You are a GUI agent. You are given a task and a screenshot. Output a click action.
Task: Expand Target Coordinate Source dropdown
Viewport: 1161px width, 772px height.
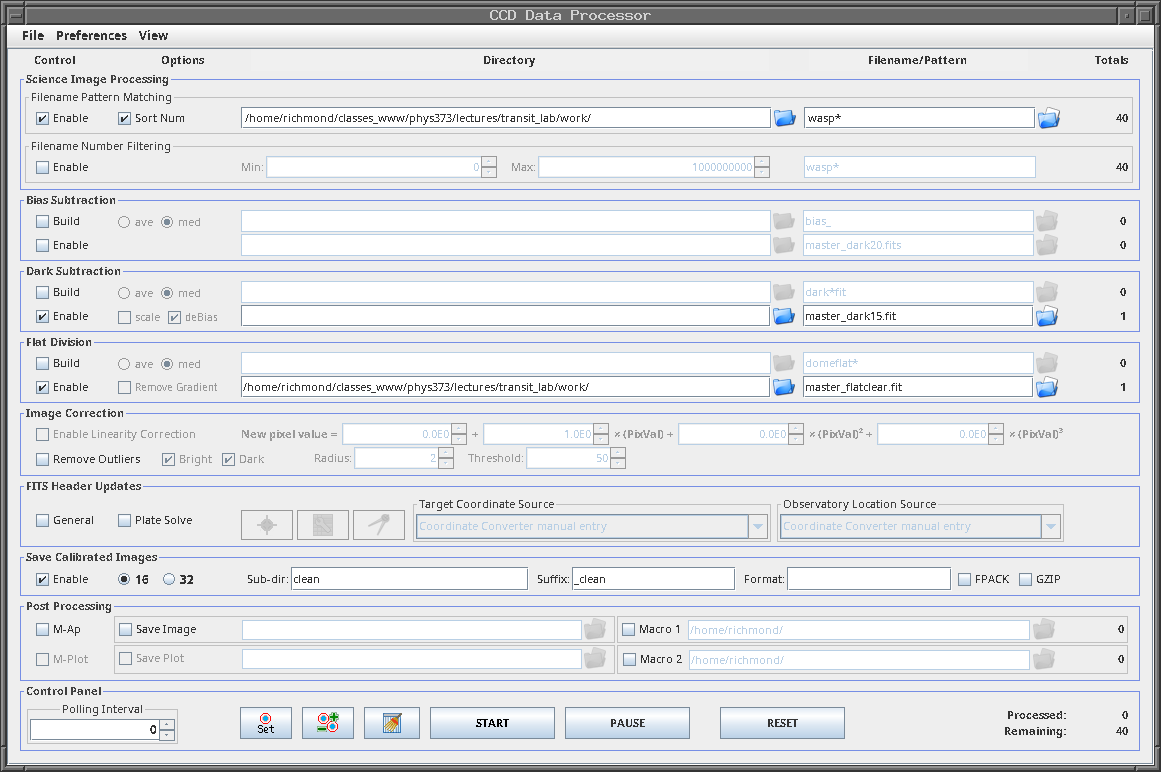(x=758, y=526)
